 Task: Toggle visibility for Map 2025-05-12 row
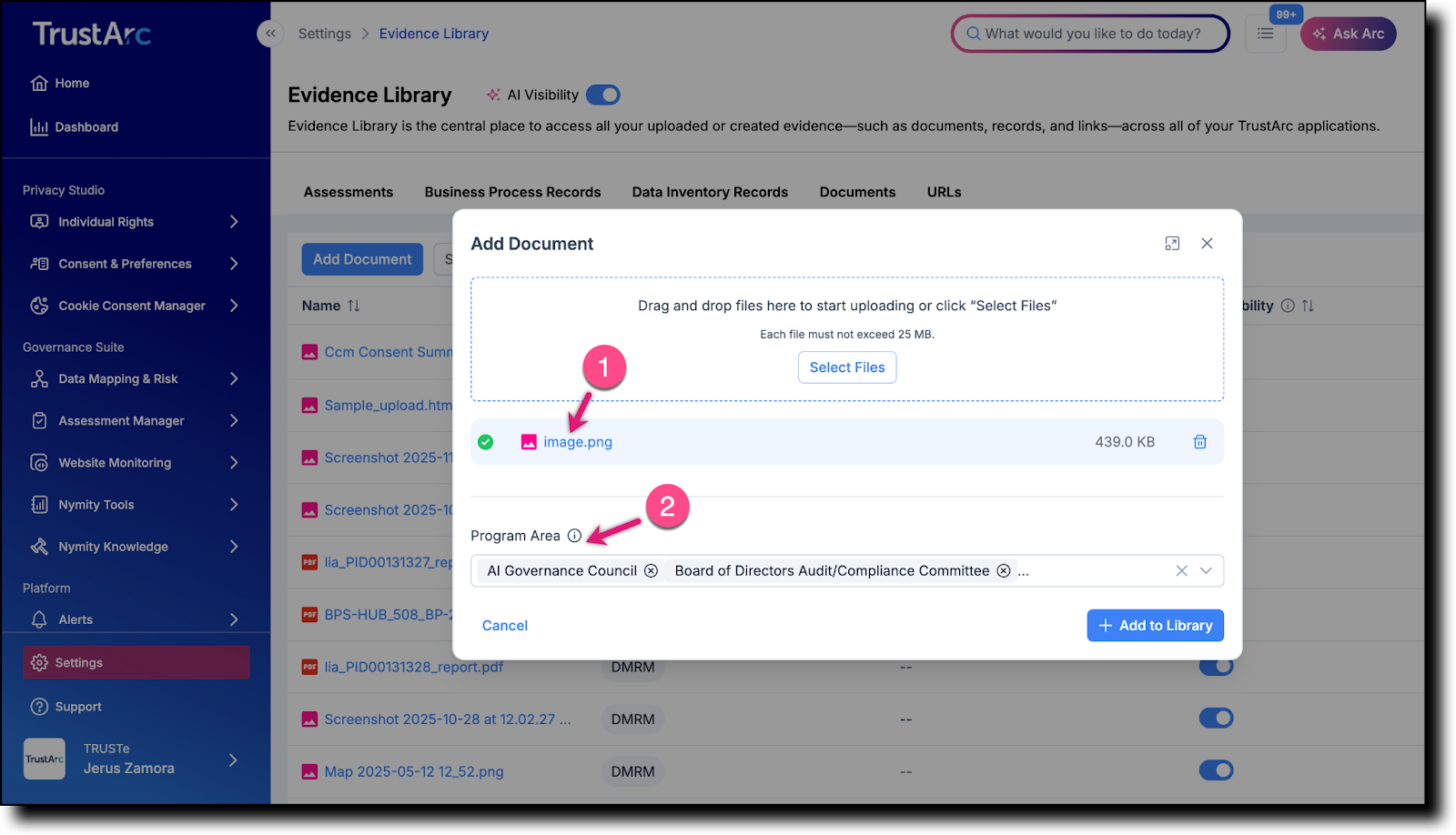(1216, 771)
